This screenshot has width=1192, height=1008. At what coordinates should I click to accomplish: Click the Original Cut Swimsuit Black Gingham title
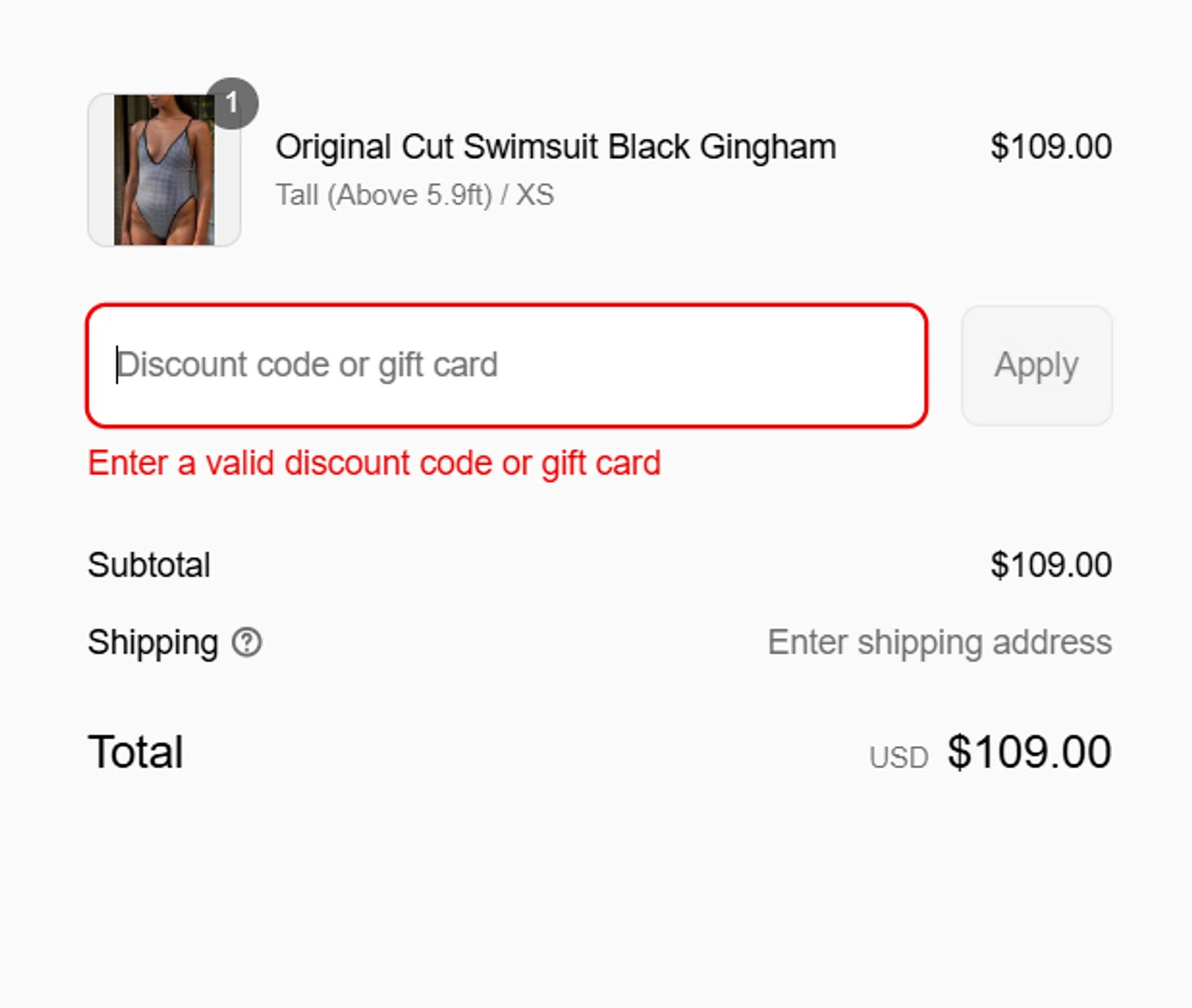(555, 147)
